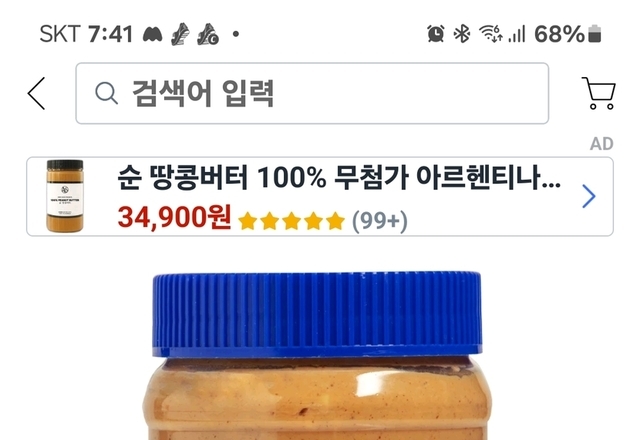This screenshot has height=440, width=640.
Task: Tap the cell signal bars icon
Action: [x=517, y=34]
